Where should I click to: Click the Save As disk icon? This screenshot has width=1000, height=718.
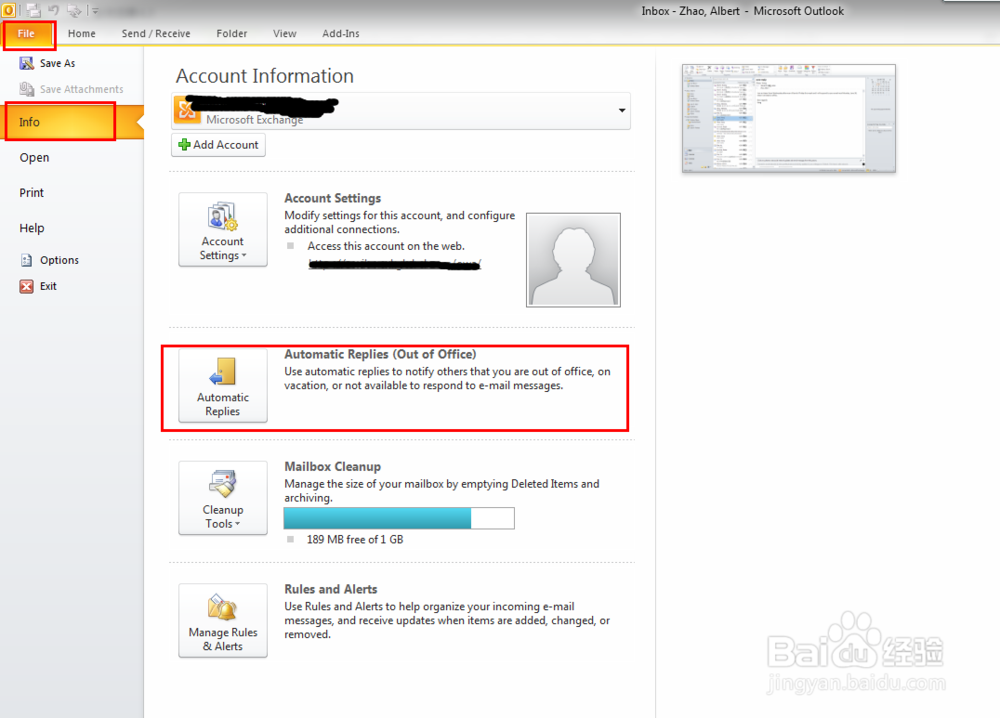point(26,63)
